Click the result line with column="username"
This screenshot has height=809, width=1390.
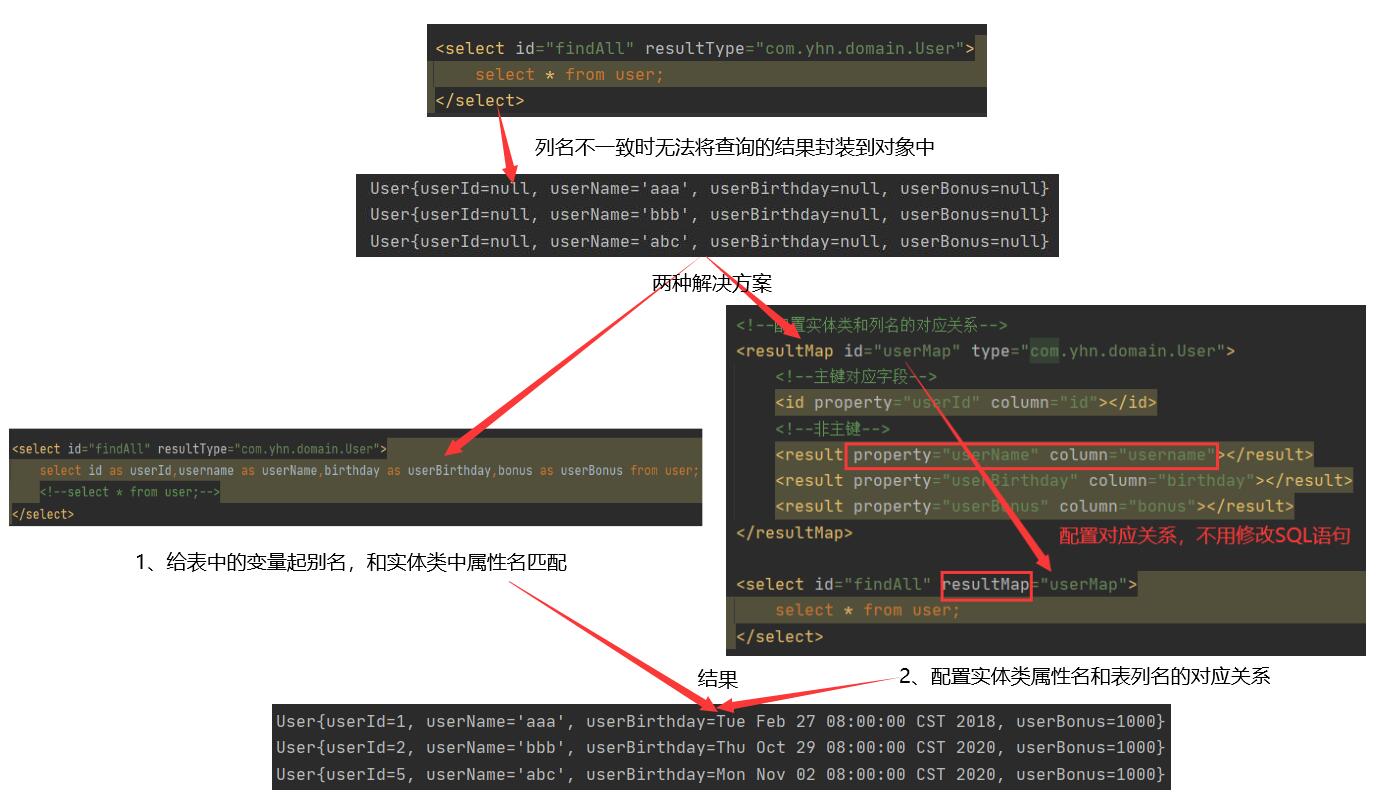pyautogui.click(x=1044, y=455)
